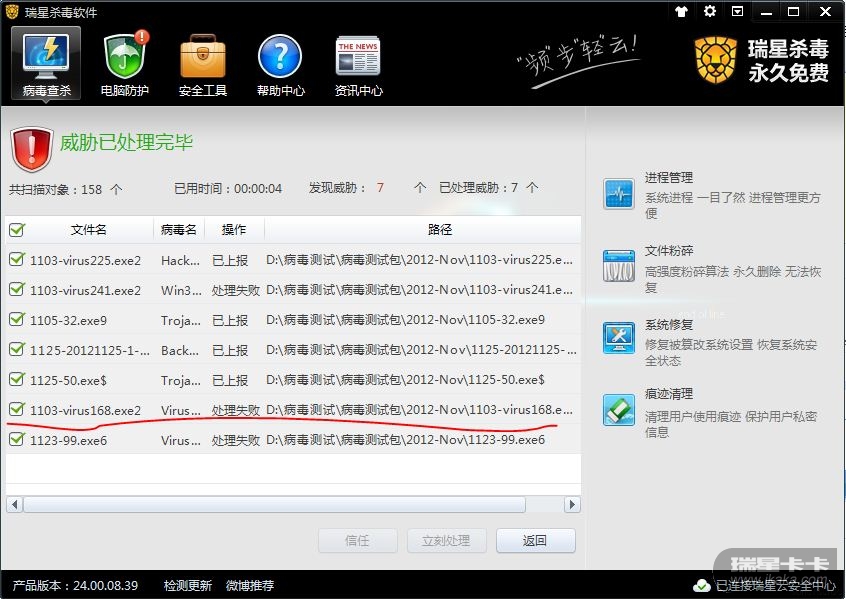Viewport: 846px width, 599px height.
Task: Open the 安全工具 toolbox tab
Action: tap(203, 63)
